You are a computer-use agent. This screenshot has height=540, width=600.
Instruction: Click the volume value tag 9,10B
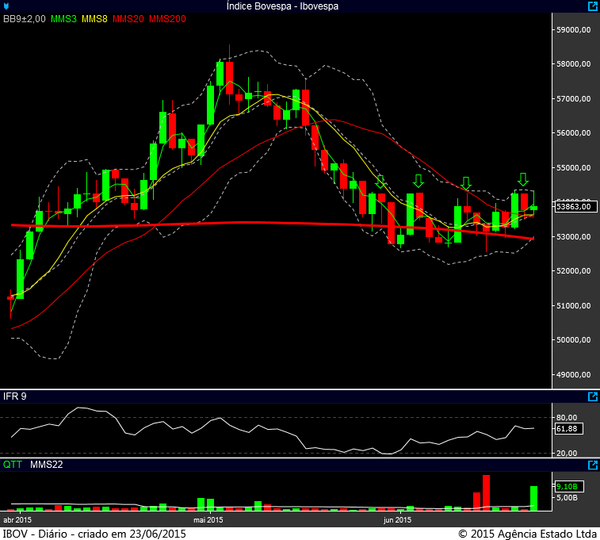[x=565, y=486]
